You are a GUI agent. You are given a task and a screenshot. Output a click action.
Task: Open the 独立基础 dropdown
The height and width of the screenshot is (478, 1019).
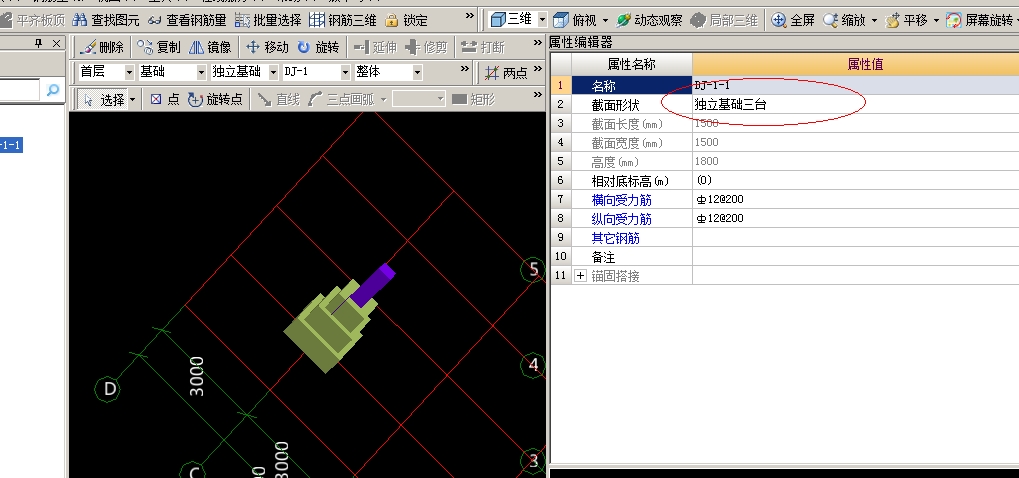(273, 72)
